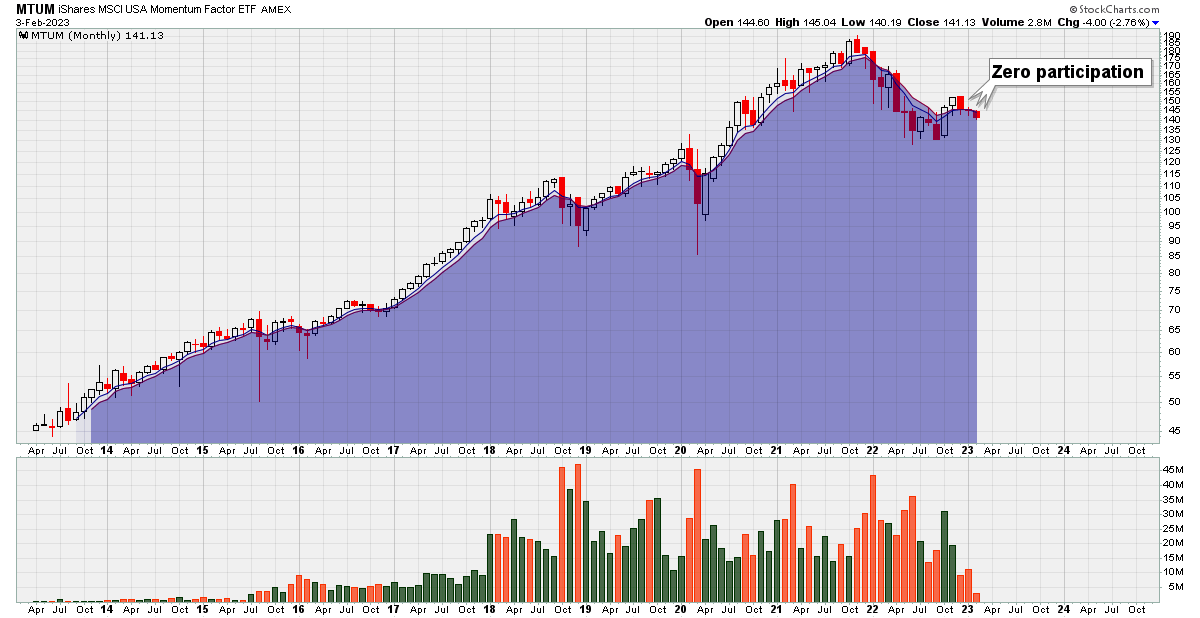The image size is (1200, 618).
Task: Click the 10M label on the volume axis
Action: [1173, 572]
